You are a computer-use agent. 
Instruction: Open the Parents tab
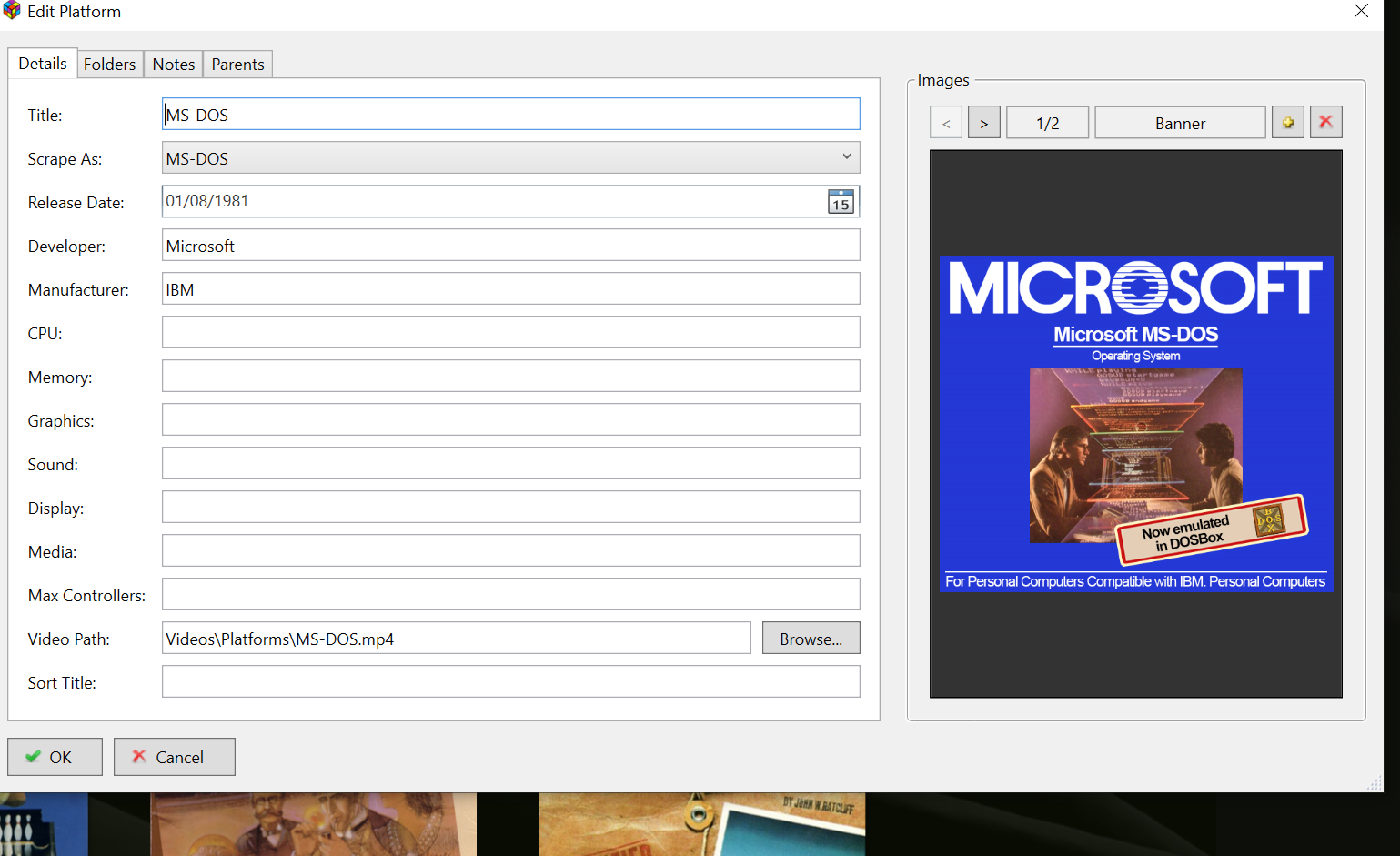click(x=237, y=65)
